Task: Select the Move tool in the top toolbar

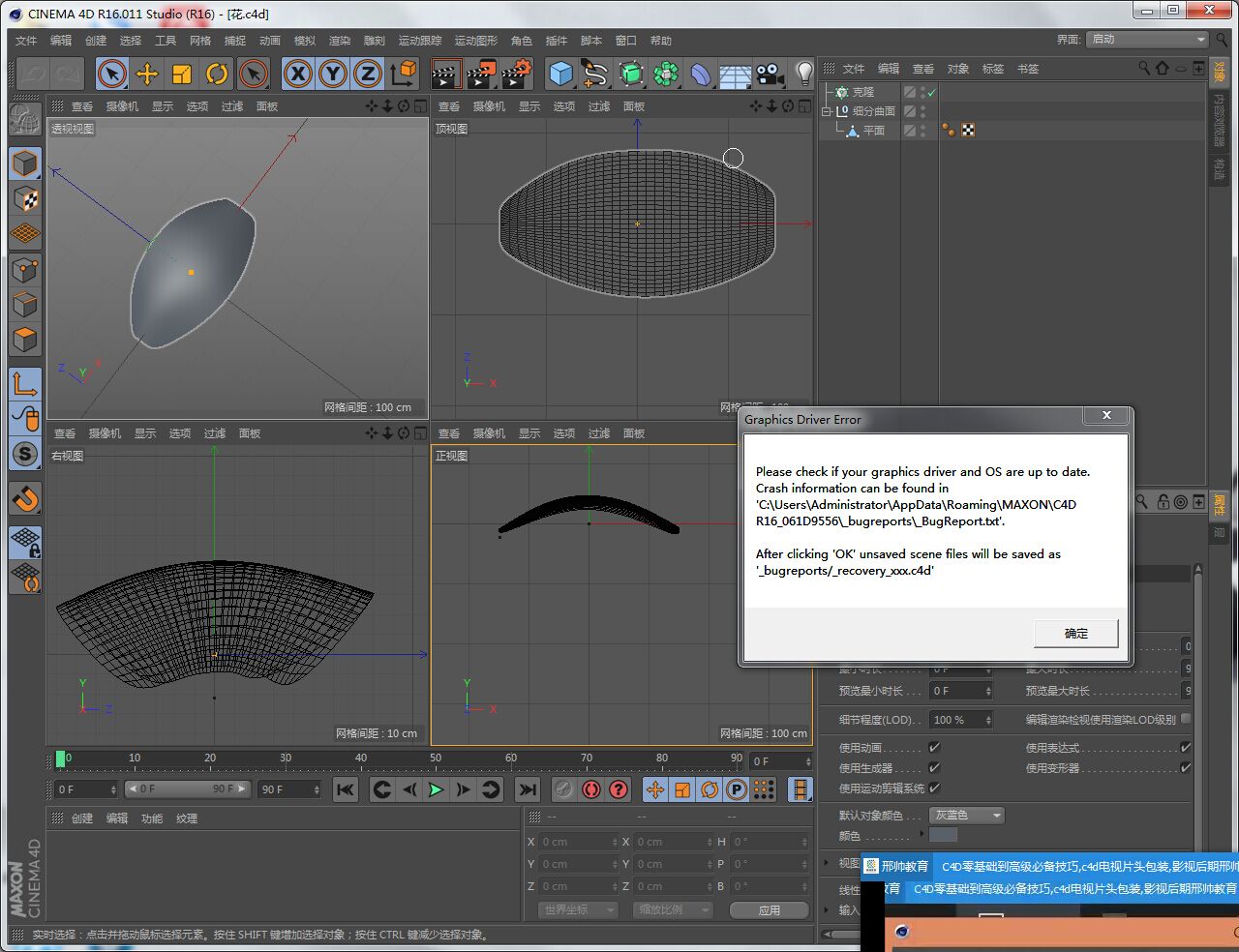Action: pos(147,74)
